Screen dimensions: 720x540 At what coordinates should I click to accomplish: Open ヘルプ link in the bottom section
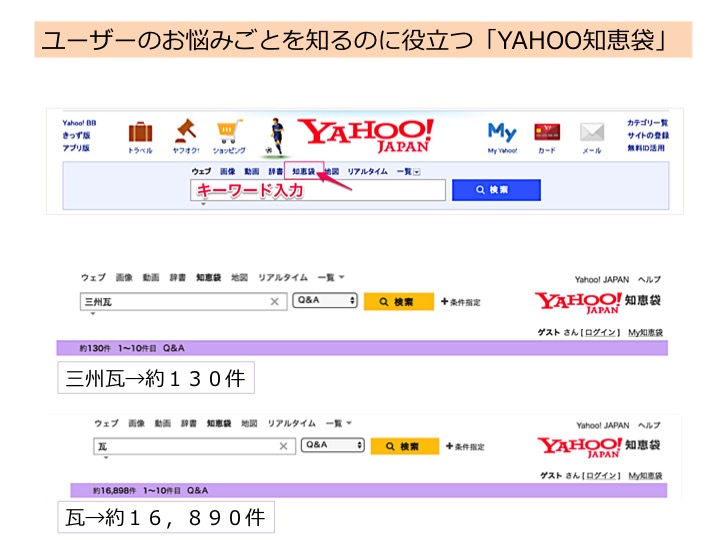click(649, 426)
